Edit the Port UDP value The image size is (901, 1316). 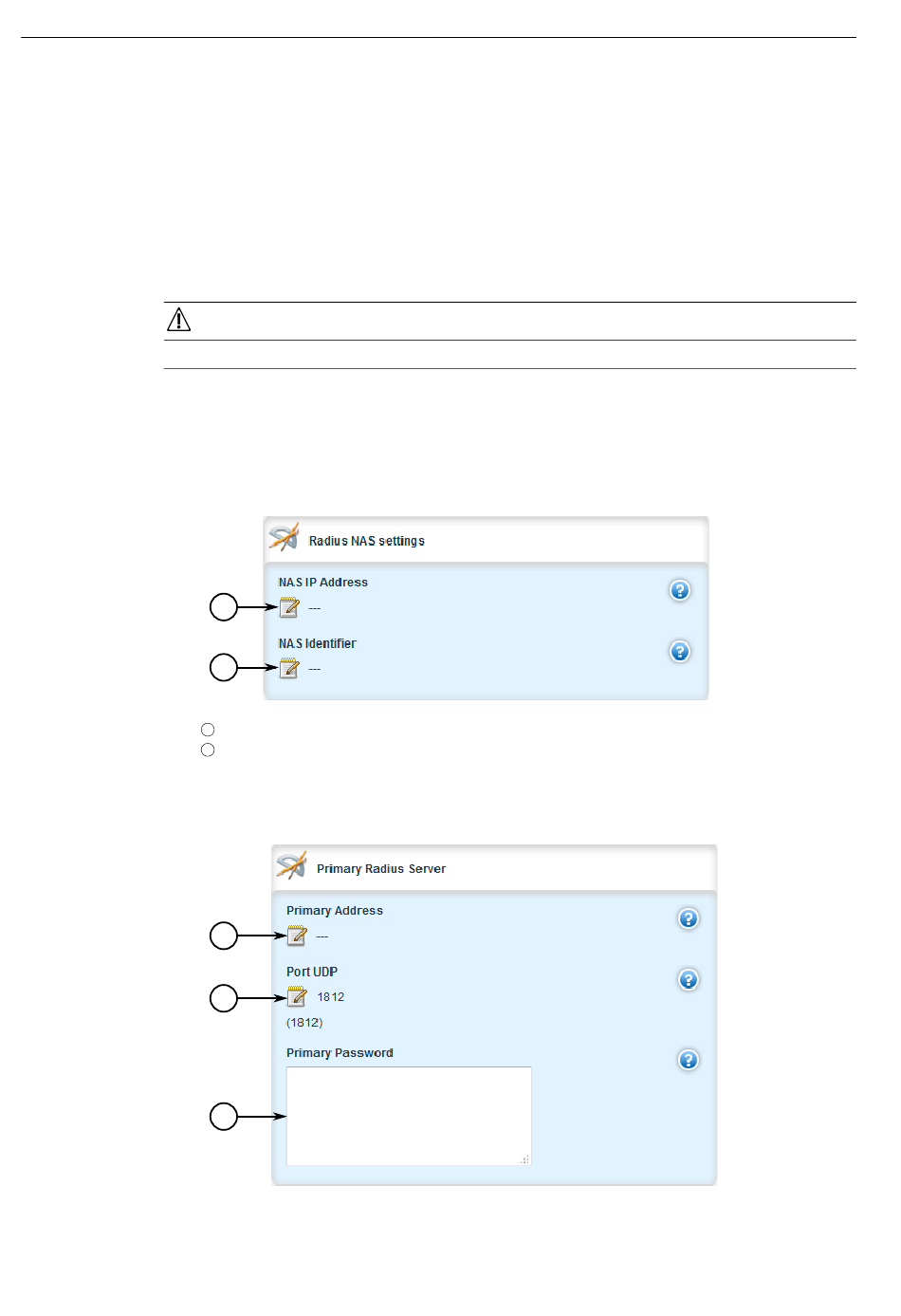point(297,997)
